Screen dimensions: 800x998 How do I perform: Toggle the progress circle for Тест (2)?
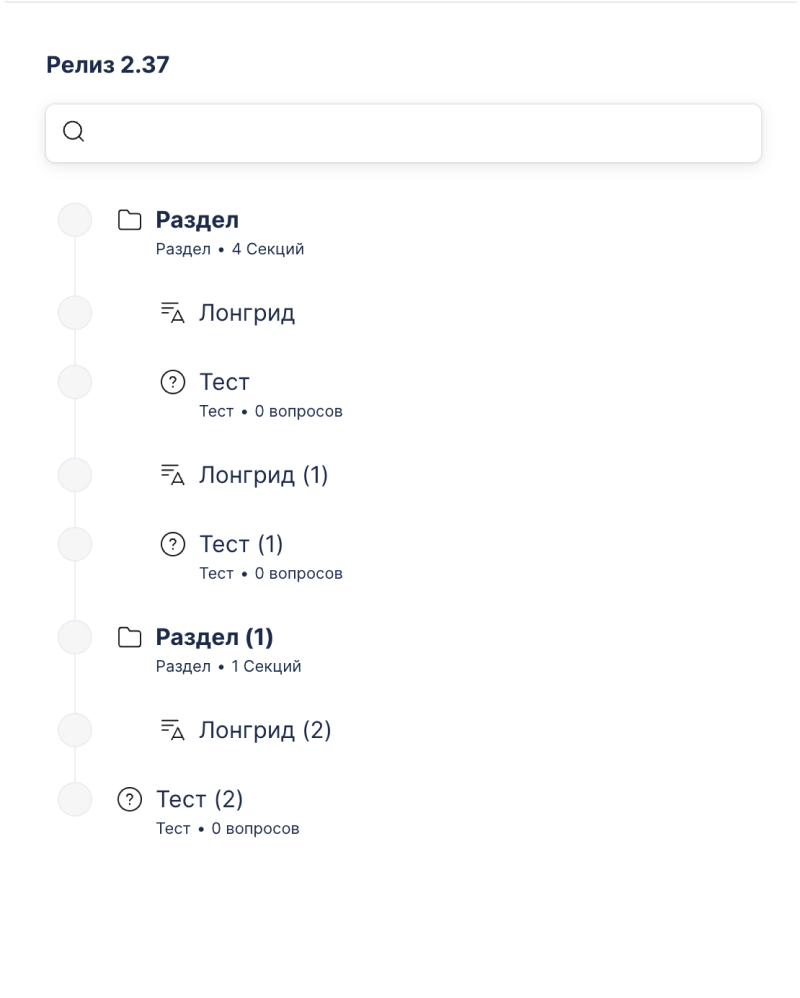(75, 799)
